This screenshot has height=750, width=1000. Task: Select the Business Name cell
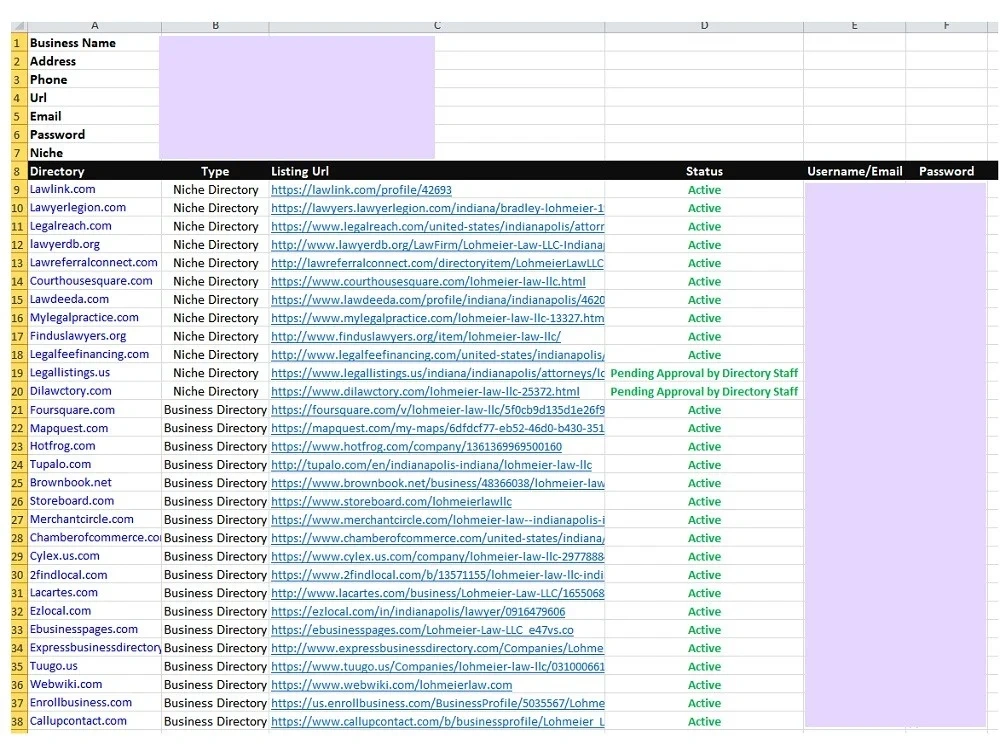pos(94,43)
